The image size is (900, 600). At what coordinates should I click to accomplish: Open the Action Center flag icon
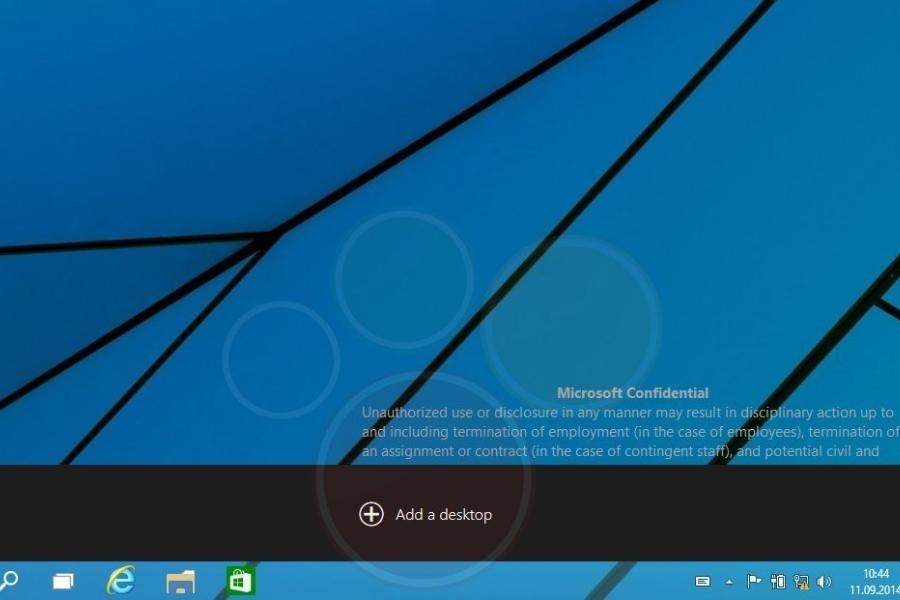[754, 581]
